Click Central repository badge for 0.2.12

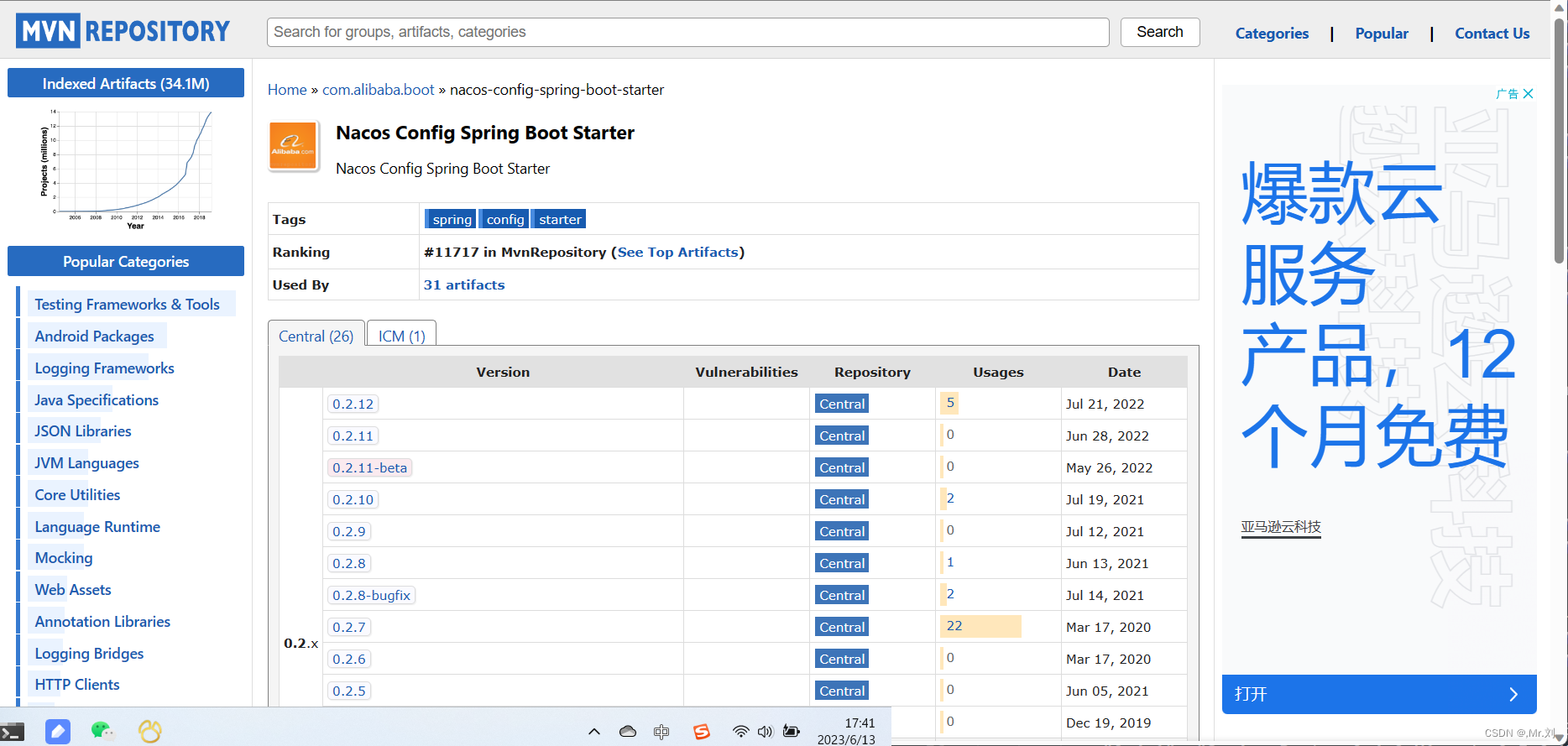pyautogui.click(x=842, y=404)
